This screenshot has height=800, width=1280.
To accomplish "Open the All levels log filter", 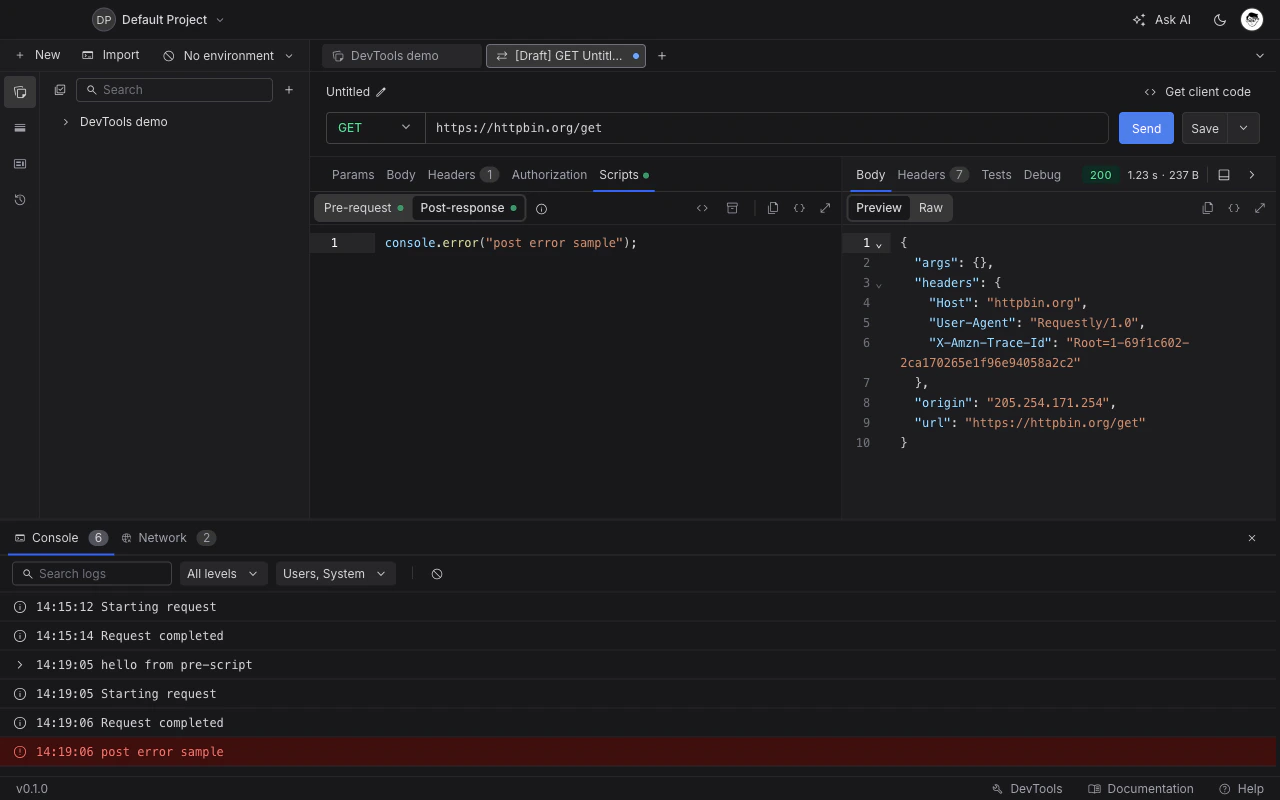I will [x=223, y=574].
